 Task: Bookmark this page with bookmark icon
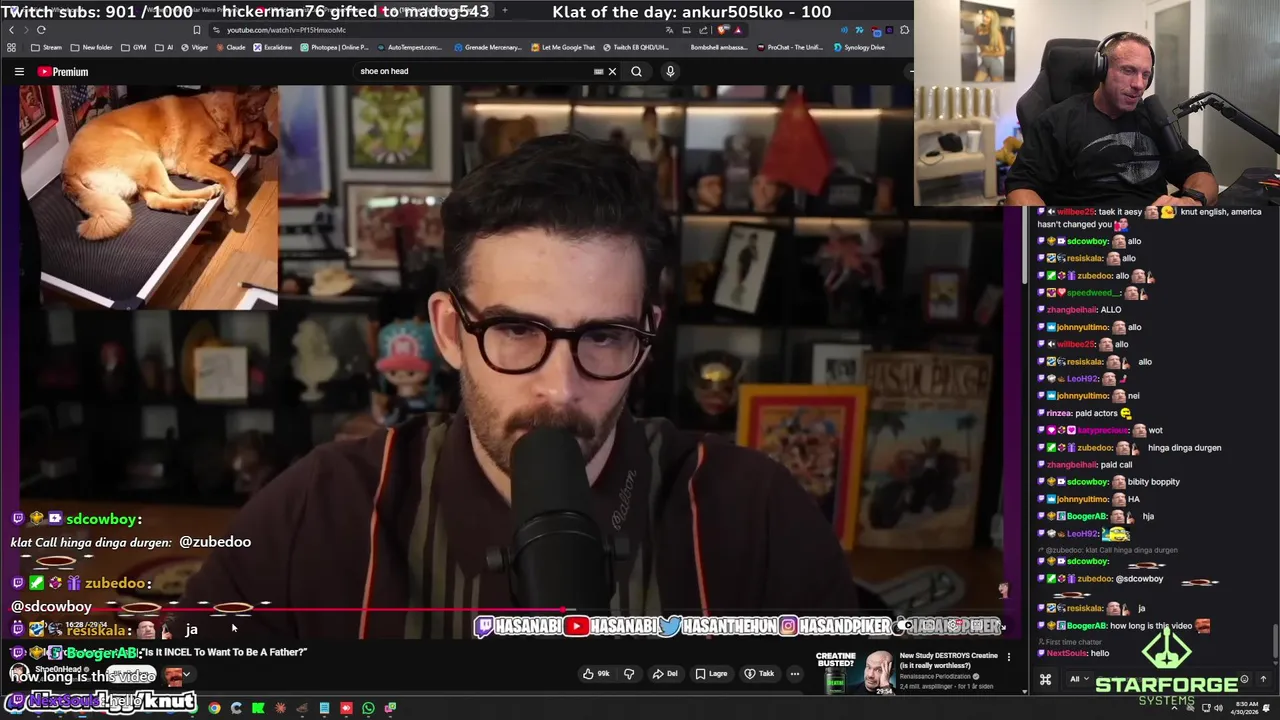[197, 30]
